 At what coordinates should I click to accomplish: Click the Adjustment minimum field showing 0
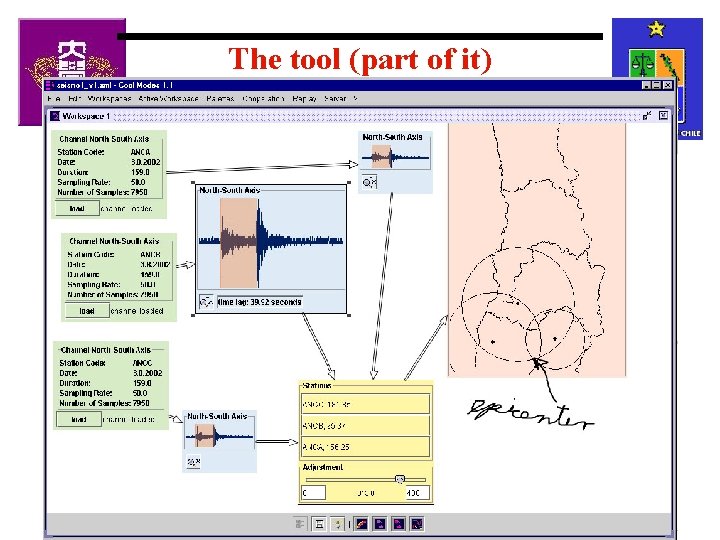click(x=314, y=493)
